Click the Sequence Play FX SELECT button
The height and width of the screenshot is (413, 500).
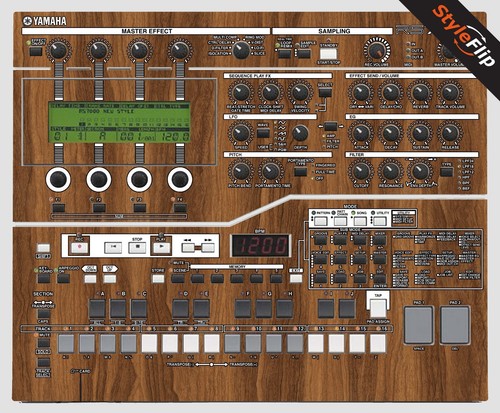click(x=325, y=93)
